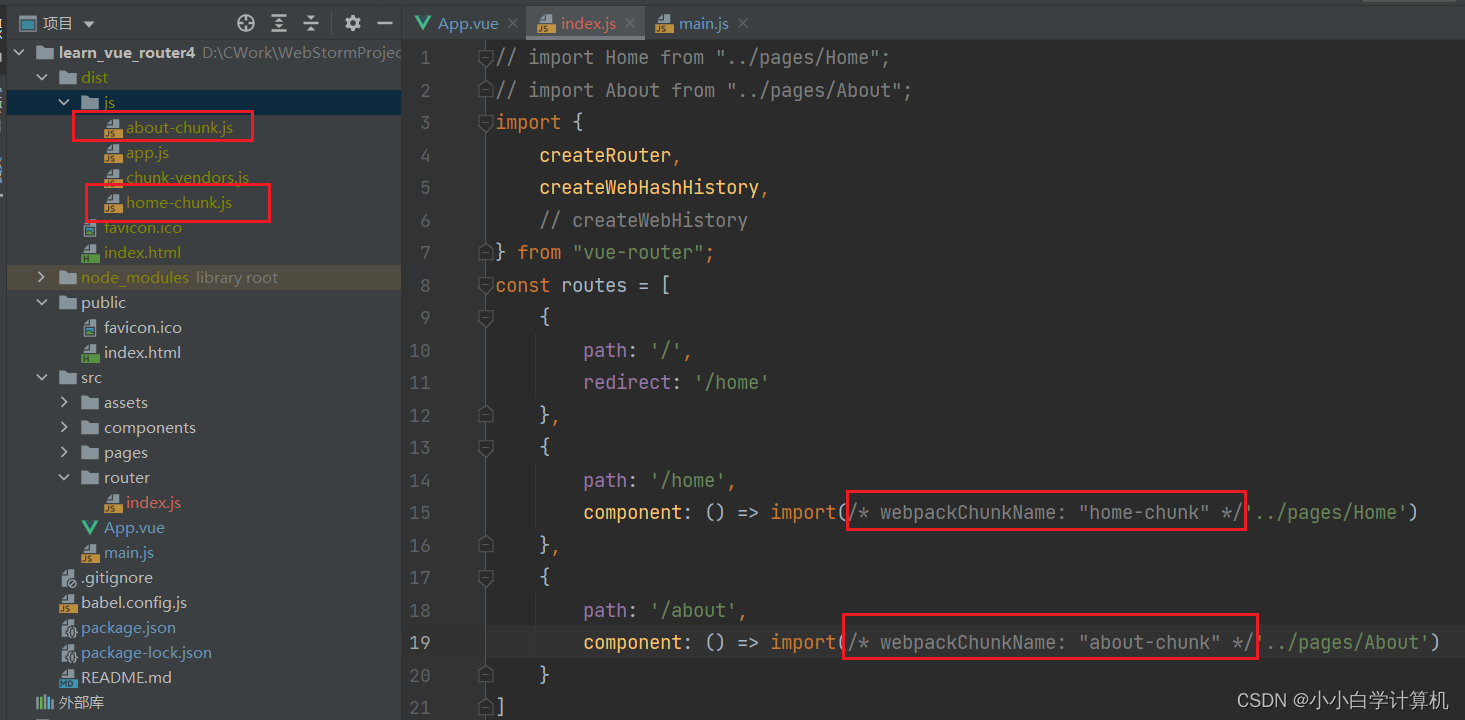Select index.html under public

pyautogui.click(x=142, y=352)
